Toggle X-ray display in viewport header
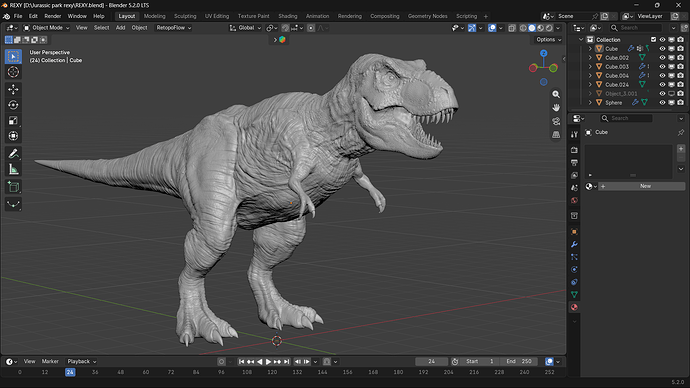This screenshot has width=690, height=388. [512, 28]
